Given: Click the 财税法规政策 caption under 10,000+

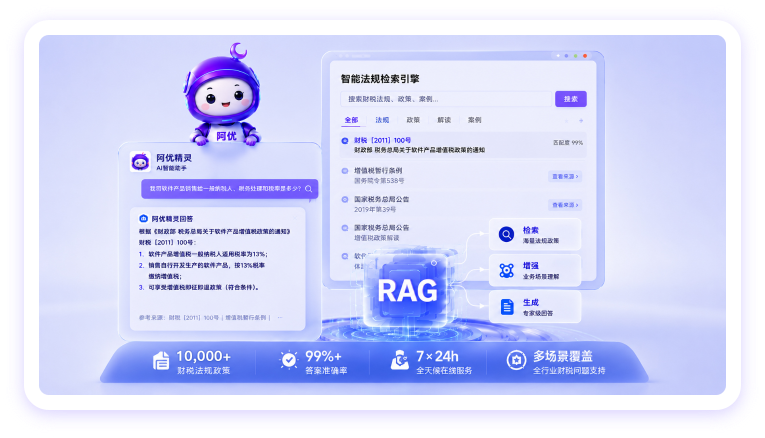Looking at the screenshot, I should pos(203,371).
